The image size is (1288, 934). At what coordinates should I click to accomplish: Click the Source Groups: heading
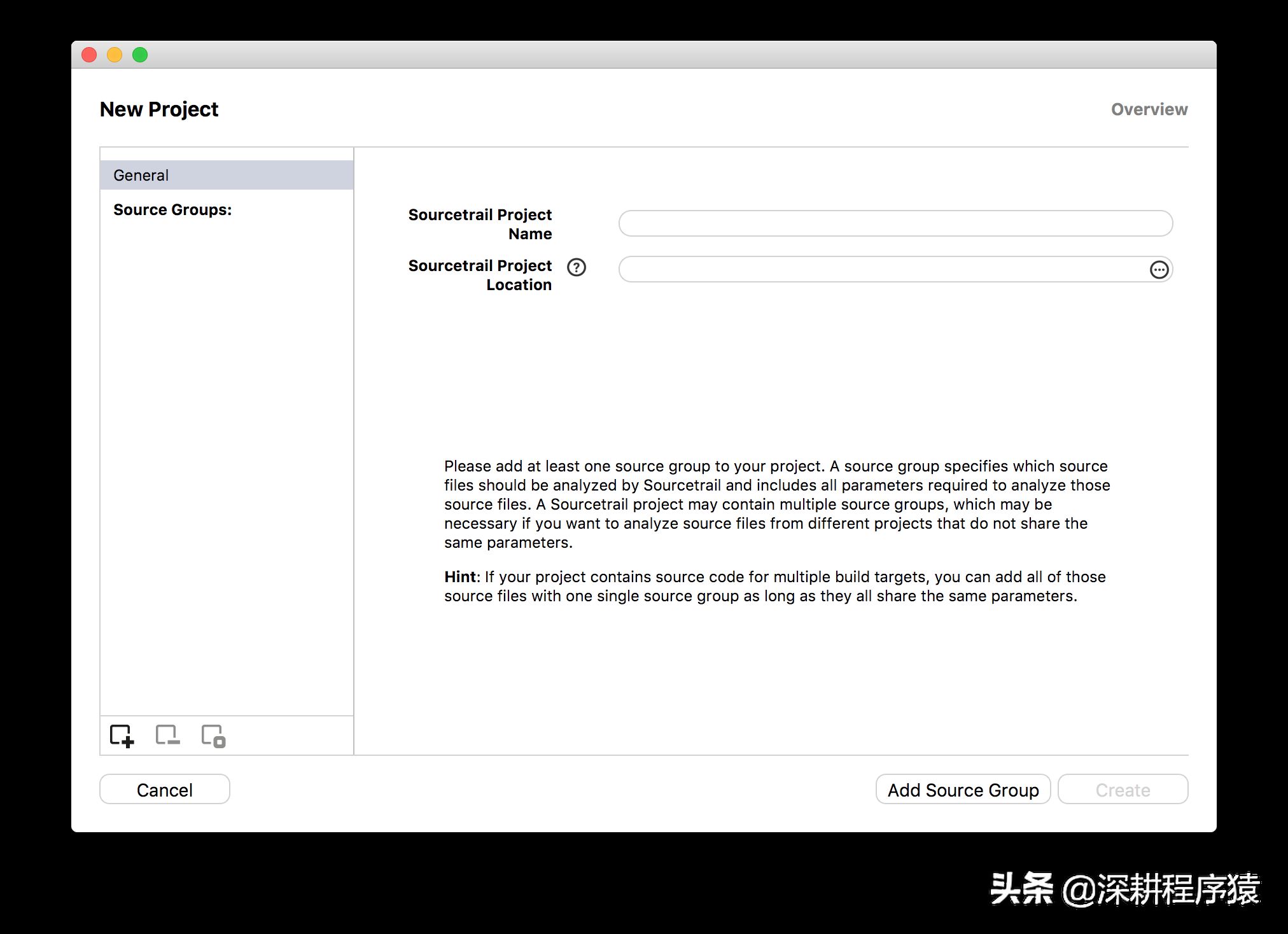point(172,210)
